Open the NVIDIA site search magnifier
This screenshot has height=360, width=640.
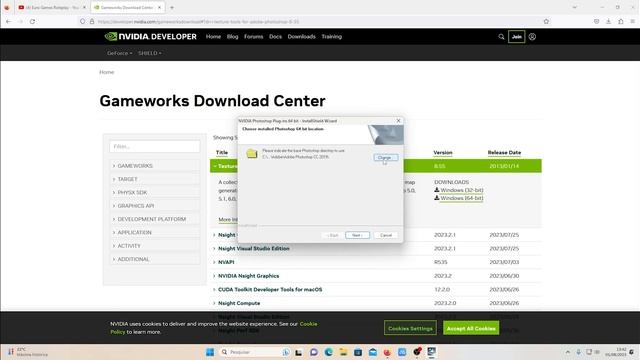click(501, 37)
